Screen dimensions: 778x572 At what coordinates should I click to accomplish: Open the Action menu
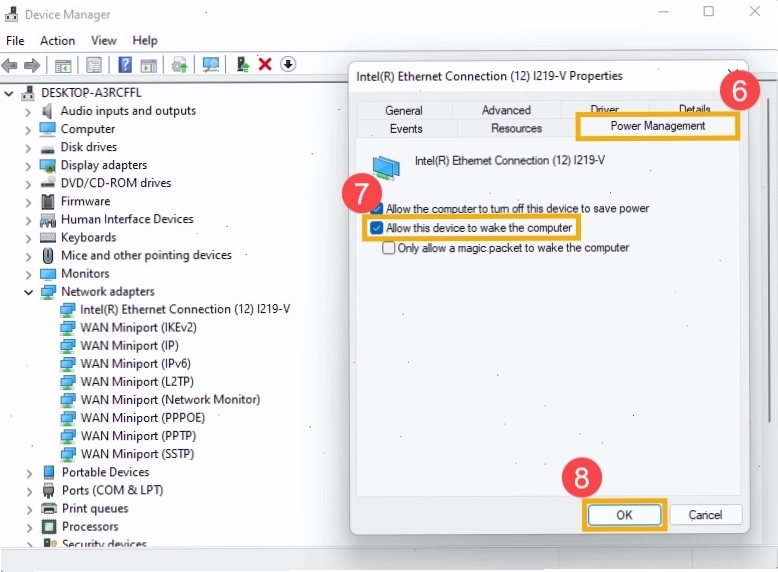click(58, 41)
